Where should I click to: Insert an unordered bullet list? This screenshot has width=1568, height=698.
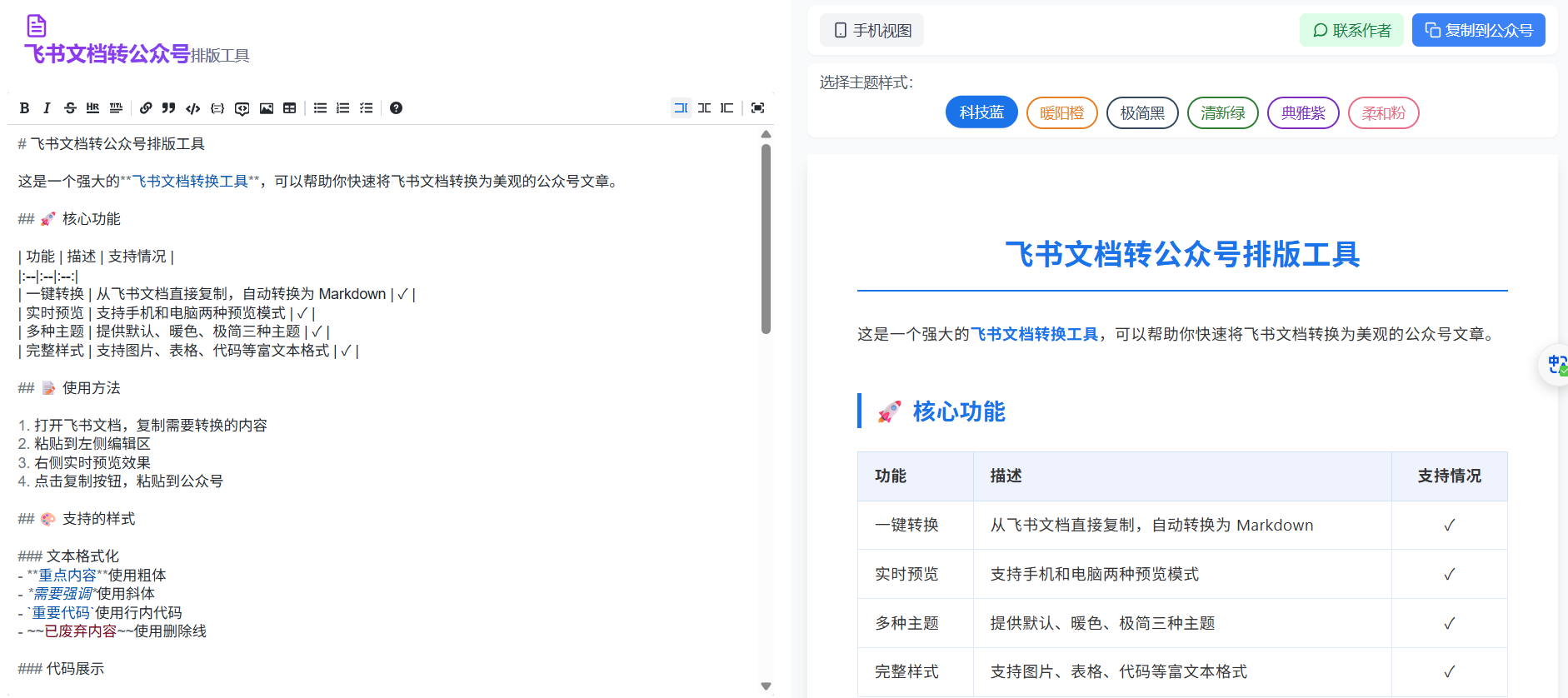320,108
